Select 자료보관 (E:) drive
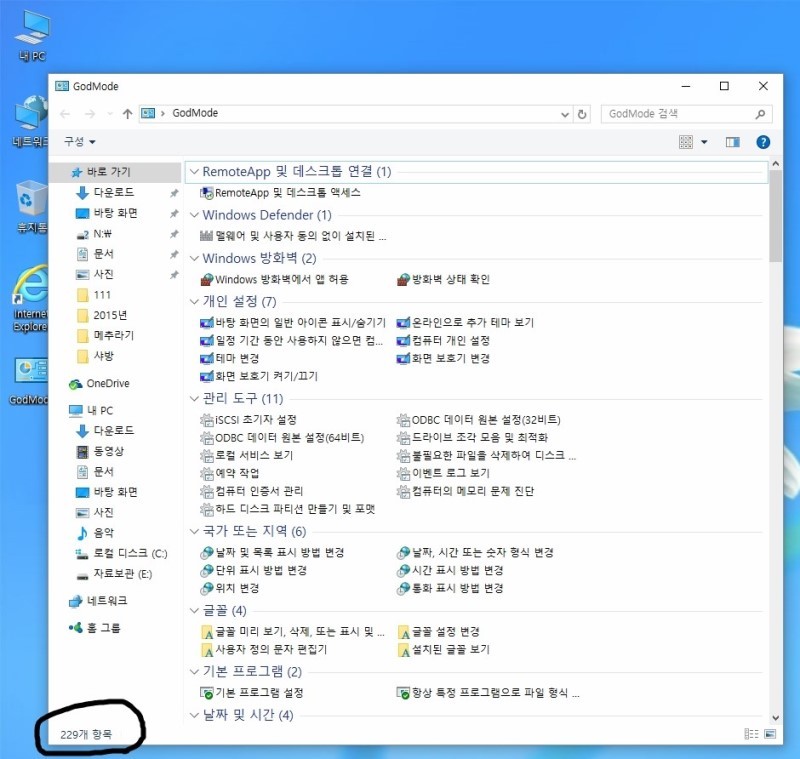The width and height of the screenshot is (800, 759). click(x=114, y=574)
